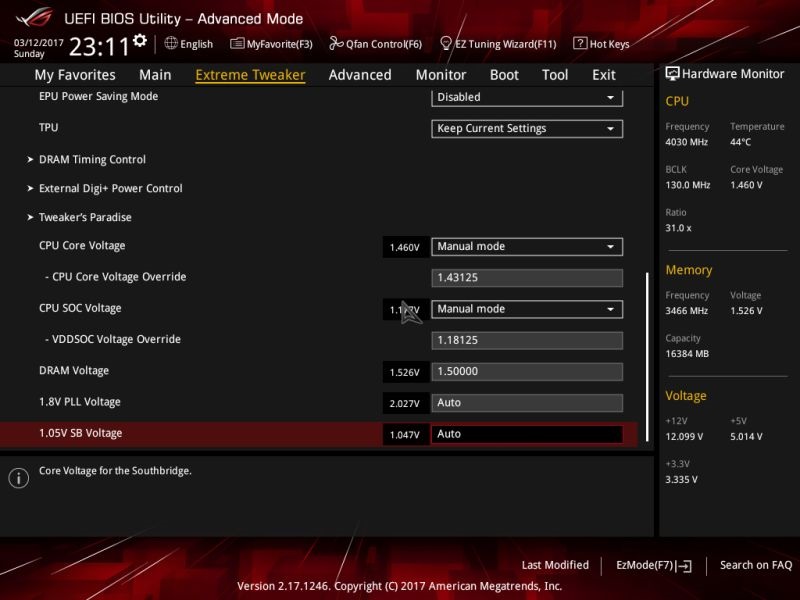Click the MyFavorite list icon
The image size is (800, 600).
[x=237, y=44]
